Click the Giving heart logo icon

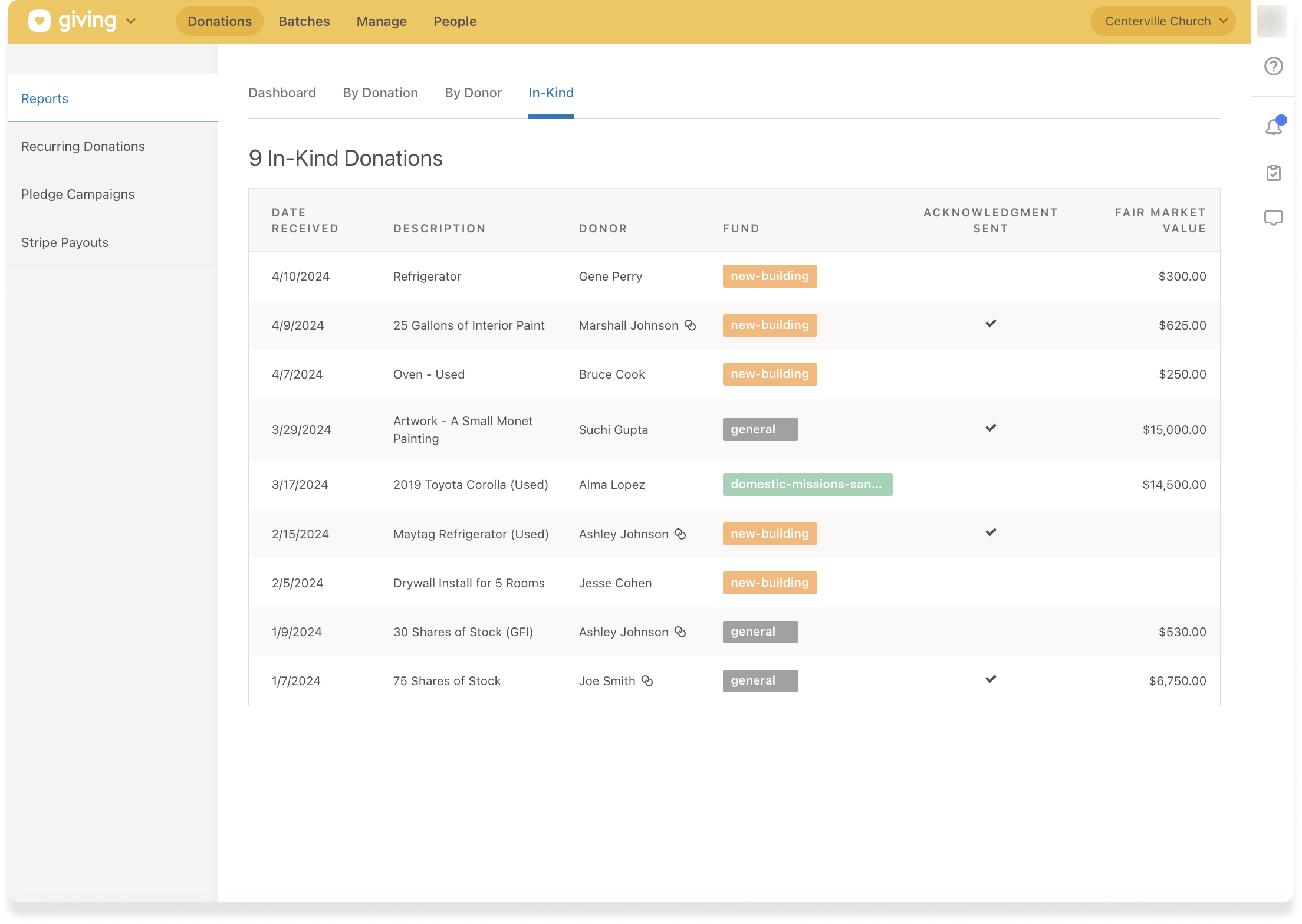point(40,21)
